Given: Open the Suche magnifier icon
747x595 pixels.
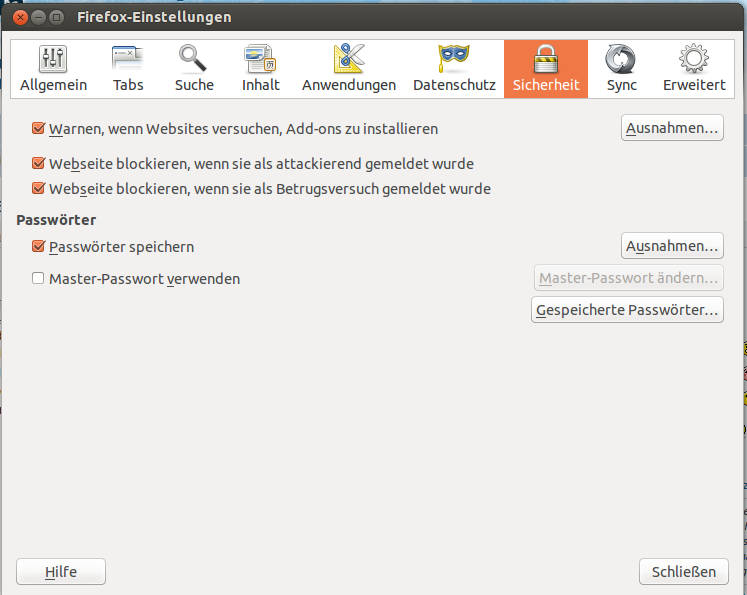Looking at the screenshot, I should click(x=194, y=60).
